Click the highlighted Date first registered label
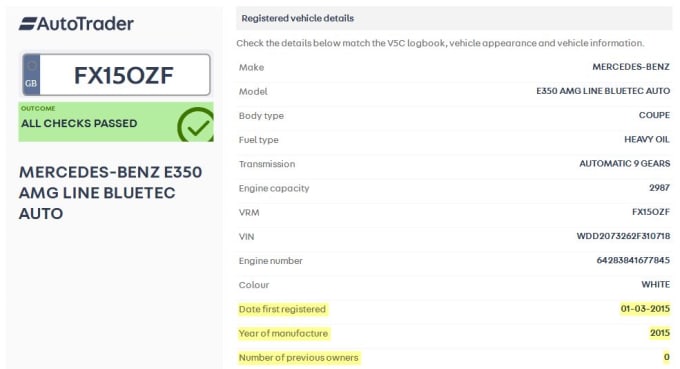The width and height of the screenshot is (680, 369). (x=282, y=309)
